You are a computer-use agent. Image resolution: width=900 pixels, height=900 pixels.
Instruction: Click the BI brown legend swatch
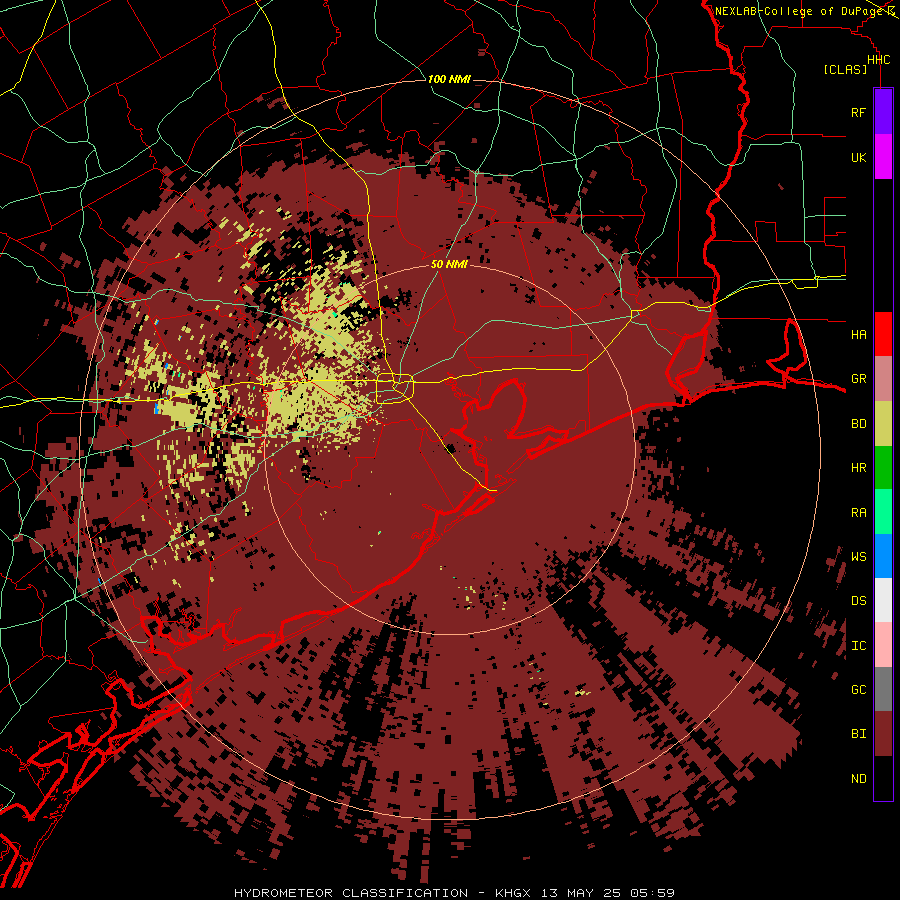(x=883, y=734)
